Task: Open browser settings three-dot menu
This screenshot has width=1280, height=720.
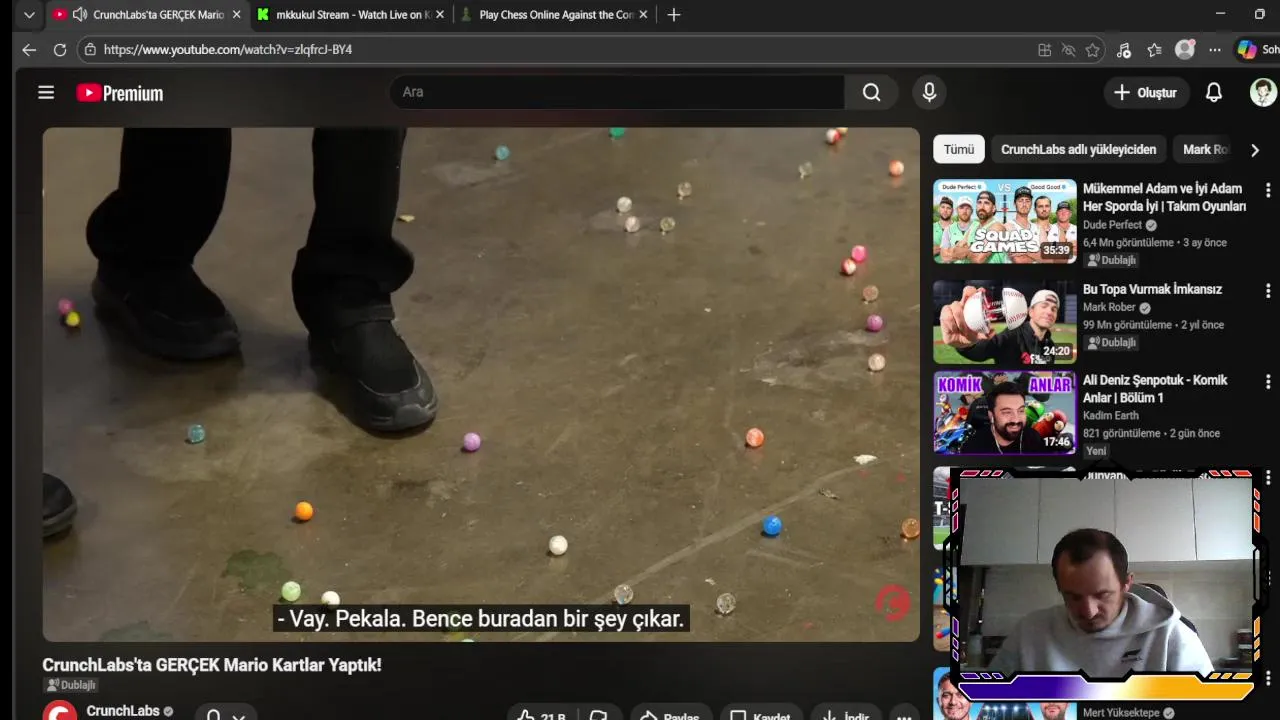Action: click(x=1215, y=50)
